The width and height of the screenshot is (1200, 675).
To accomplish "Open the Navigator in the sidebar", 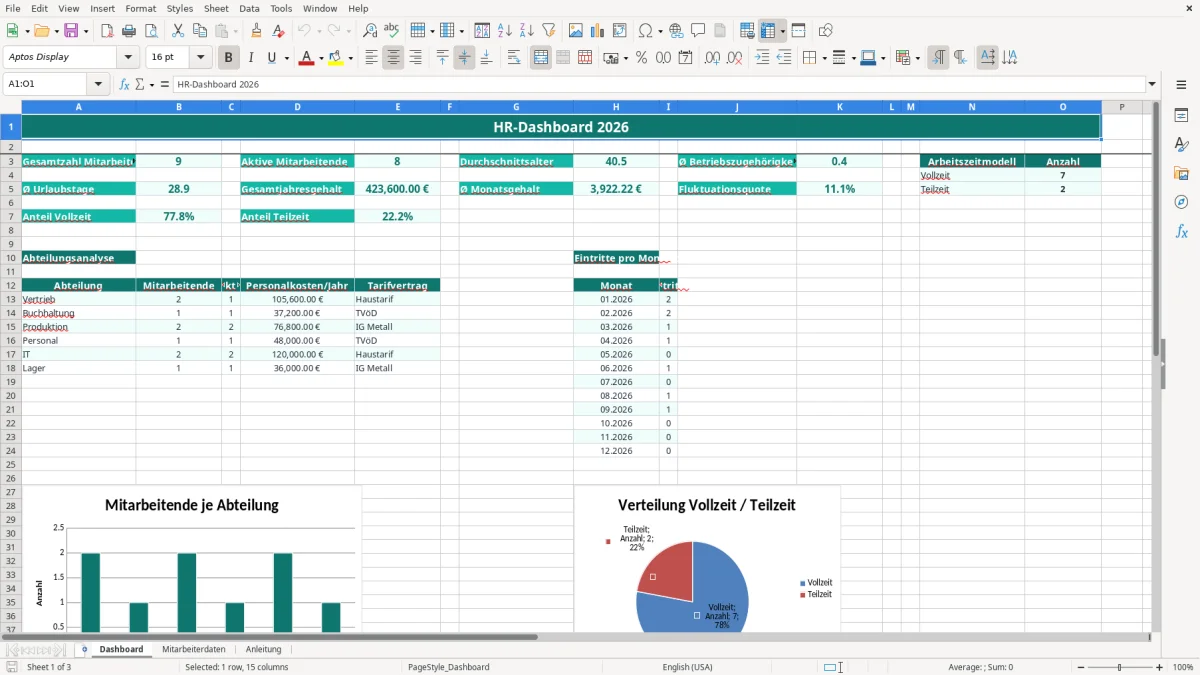I will pyautogui.click(x=1181, y=202).
